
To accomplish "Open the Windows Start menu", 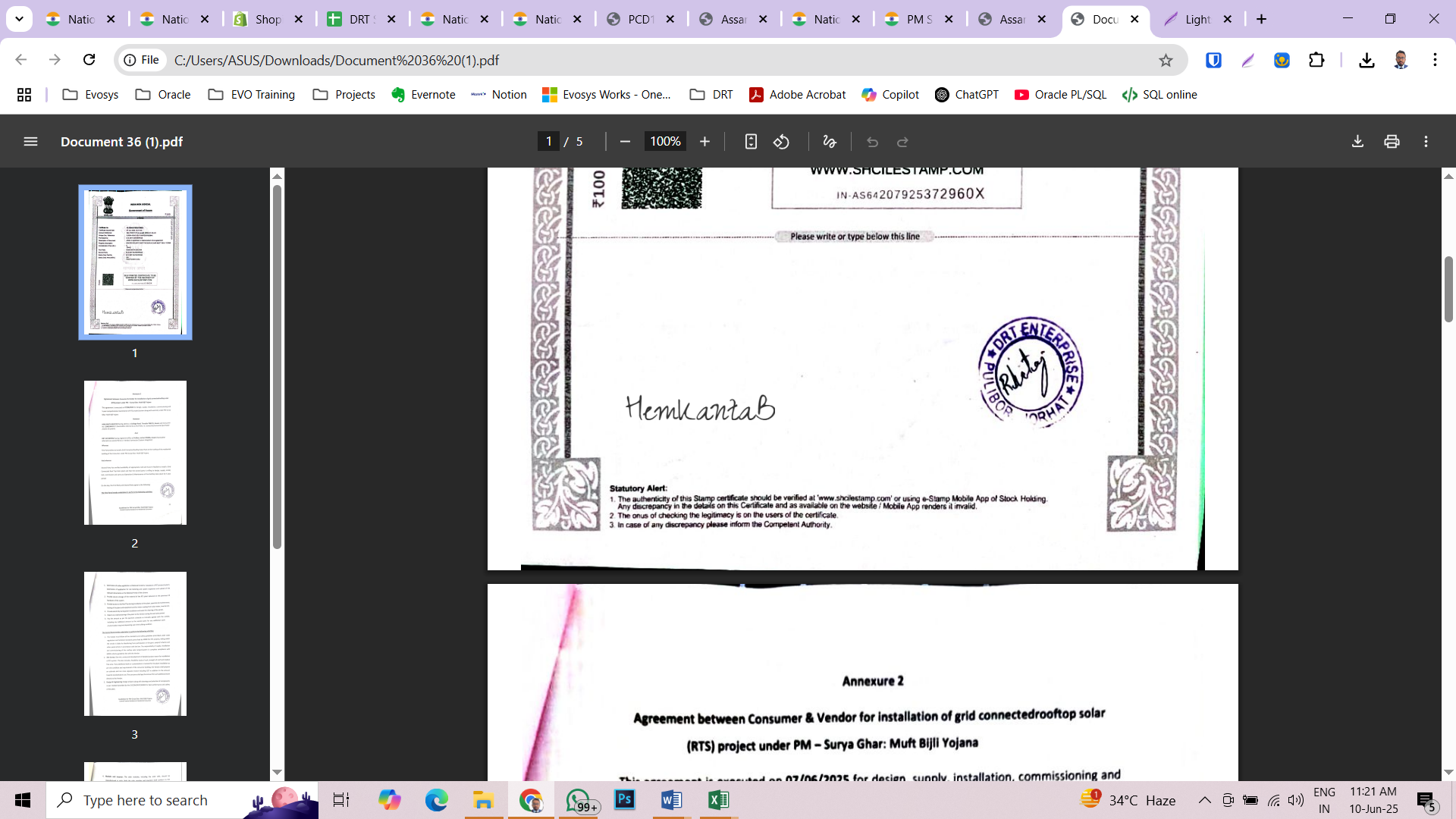I will 23,800.
